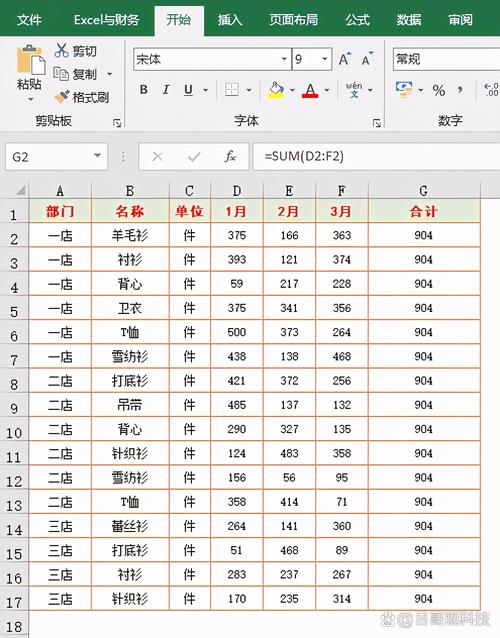
Task: Click the accounting number format icon
Action: [x=404, y=90]
